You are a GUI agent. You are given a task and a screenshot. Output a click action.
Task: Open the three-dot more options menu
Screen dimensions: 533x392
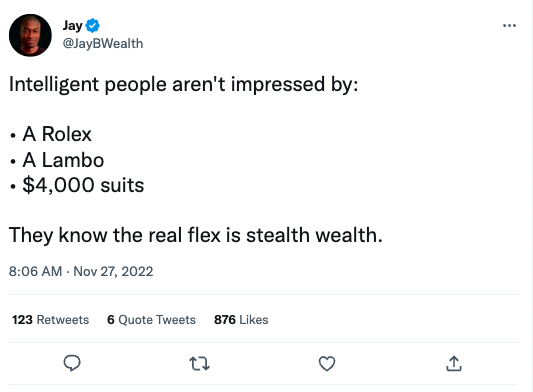(x=509, y=25)
